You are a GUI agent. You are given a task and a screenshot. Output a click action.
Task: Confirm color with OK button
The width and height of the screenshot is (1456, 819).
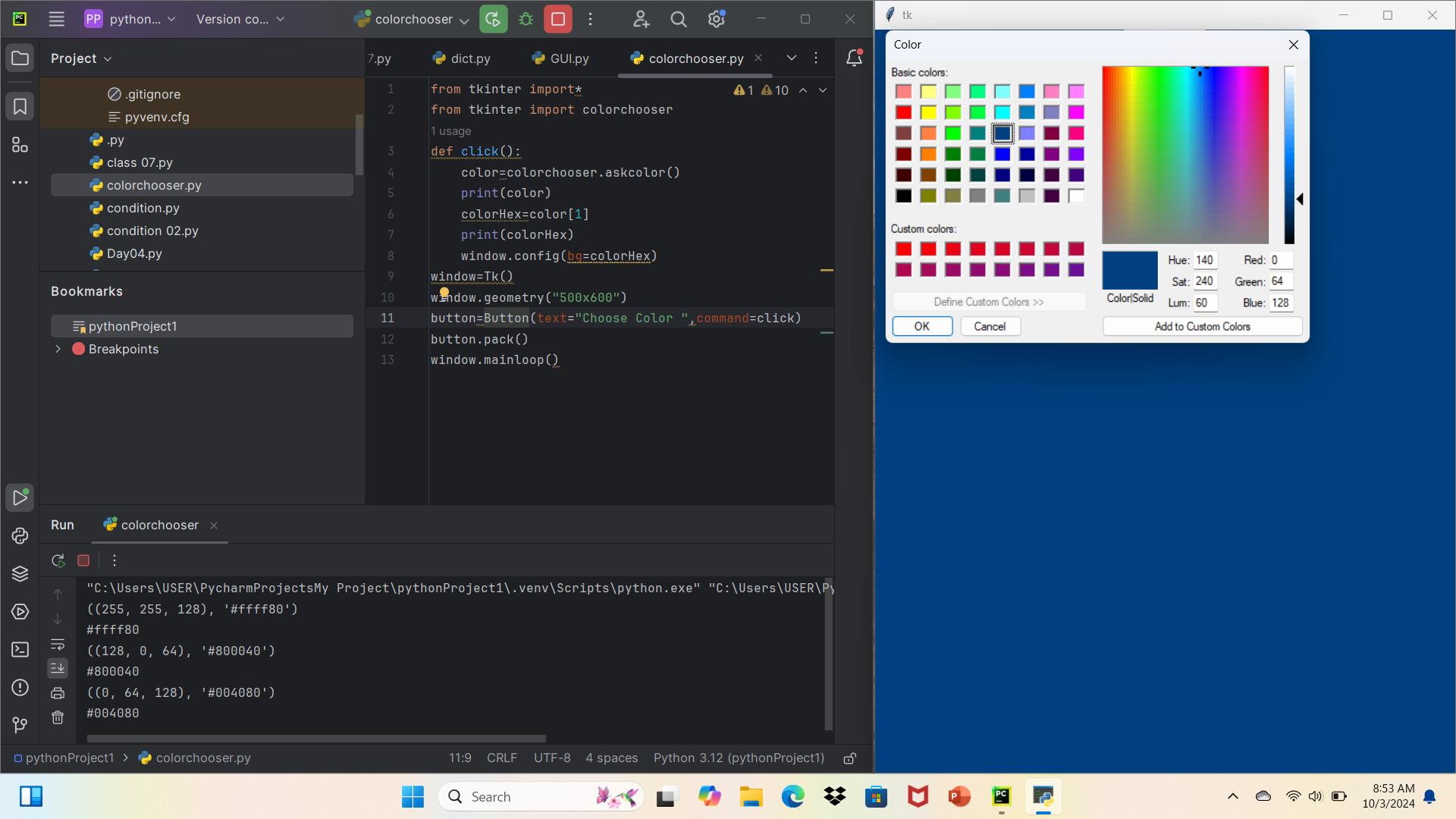click(x=922, y=326)
